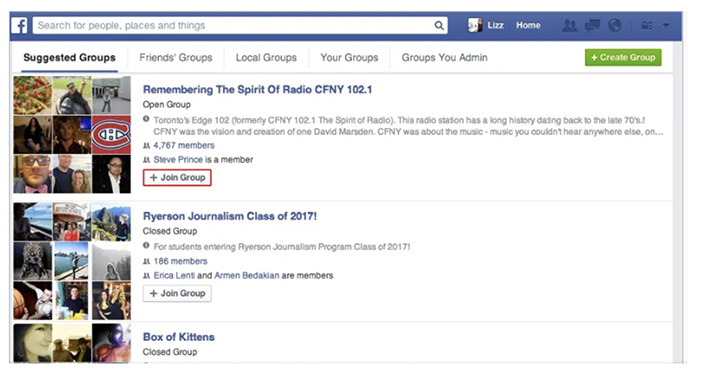
Task: Open the Privacy Shortcuts lock icon
Action: (x=647, y=26)
